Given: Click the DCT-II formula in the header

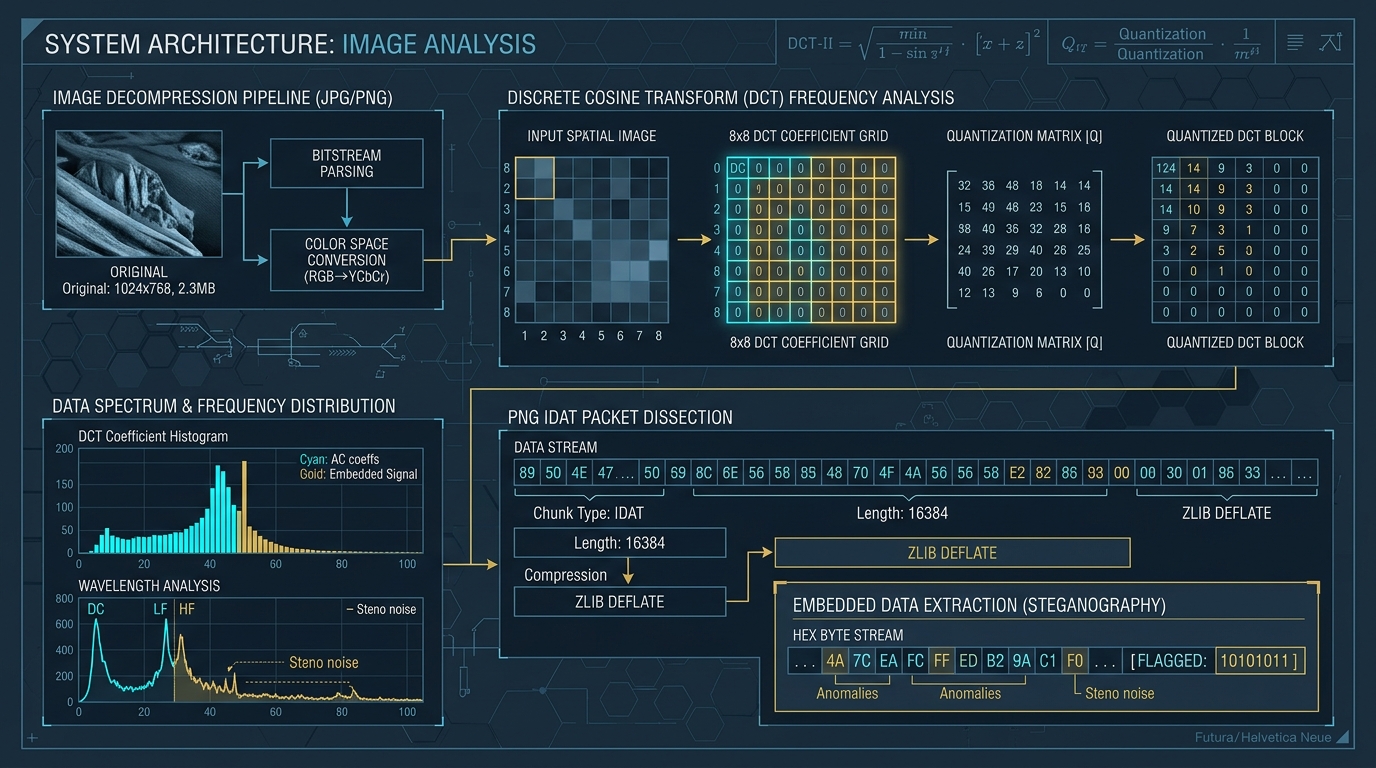Looking at the screenshot, I should click(914, 45).
